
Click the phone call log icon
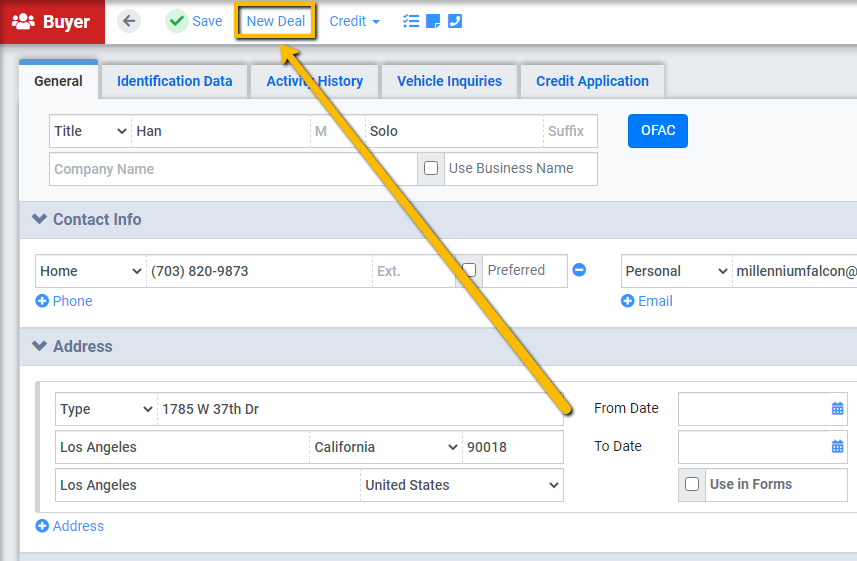455,21
